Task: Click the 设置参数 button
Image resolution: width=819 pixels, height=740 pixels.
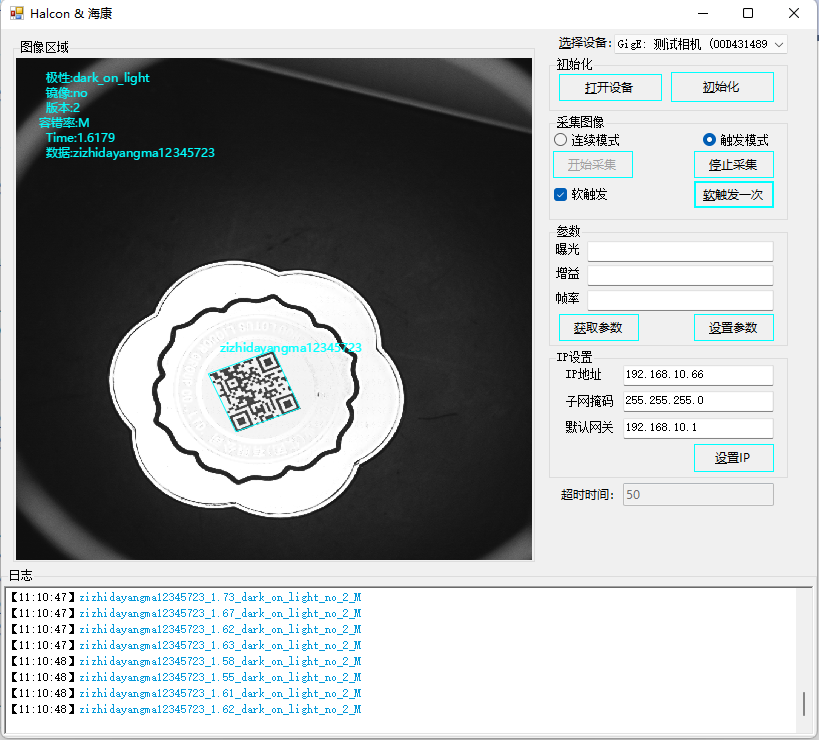Action: [x=733, y=328]
